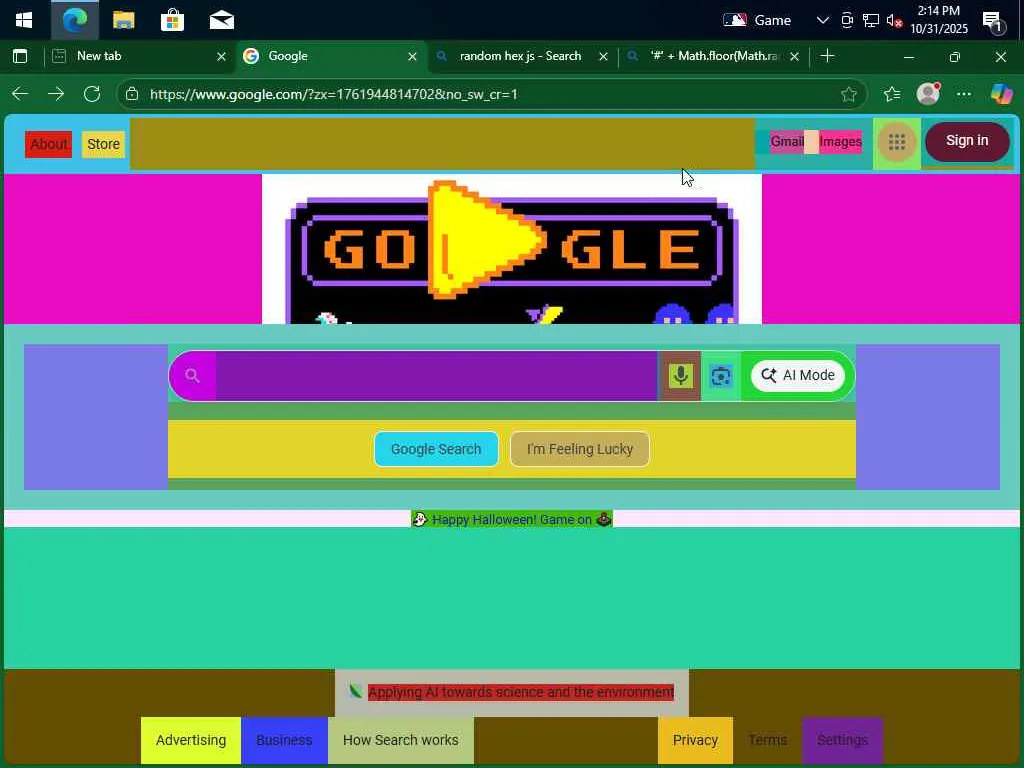The width and height of the screenshot is (1024, 768).
Task: Go forward in browser history
Action: (56, 94)
